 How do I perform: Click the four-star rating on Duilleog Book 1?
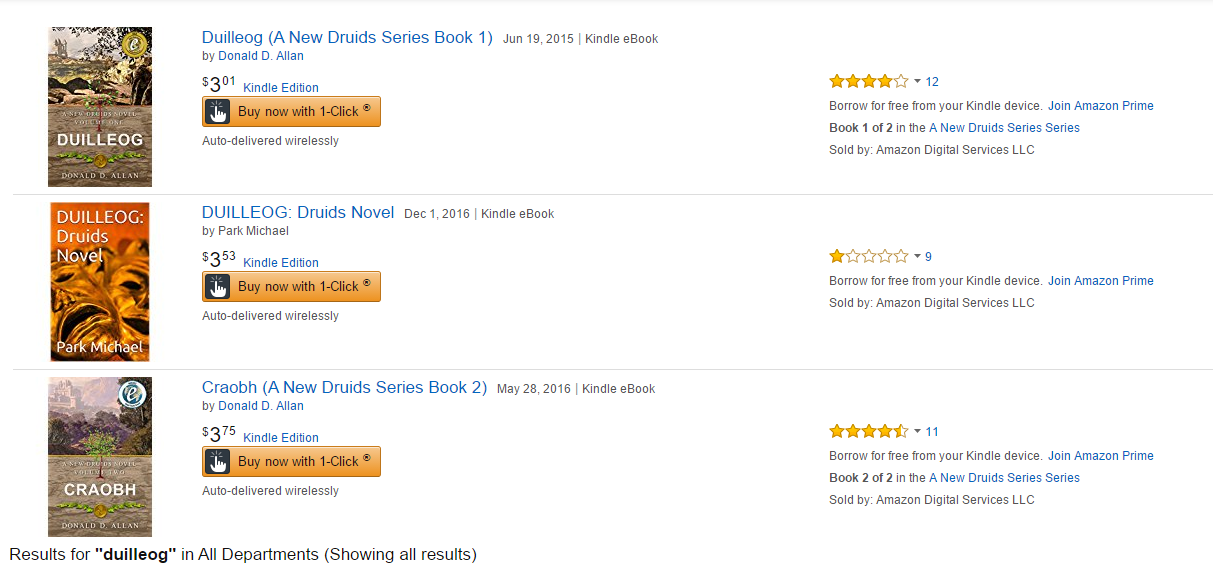[868, 82]
